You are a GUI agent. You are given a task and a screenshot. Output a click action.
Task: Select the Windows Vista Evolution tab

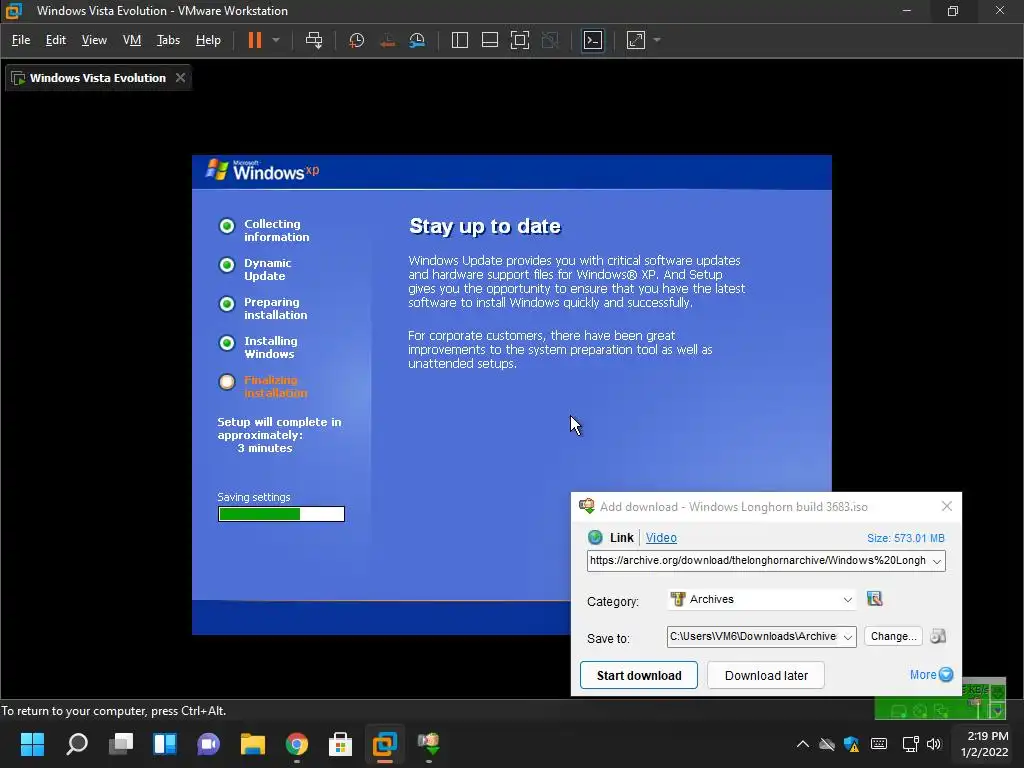tap(98, 78)
